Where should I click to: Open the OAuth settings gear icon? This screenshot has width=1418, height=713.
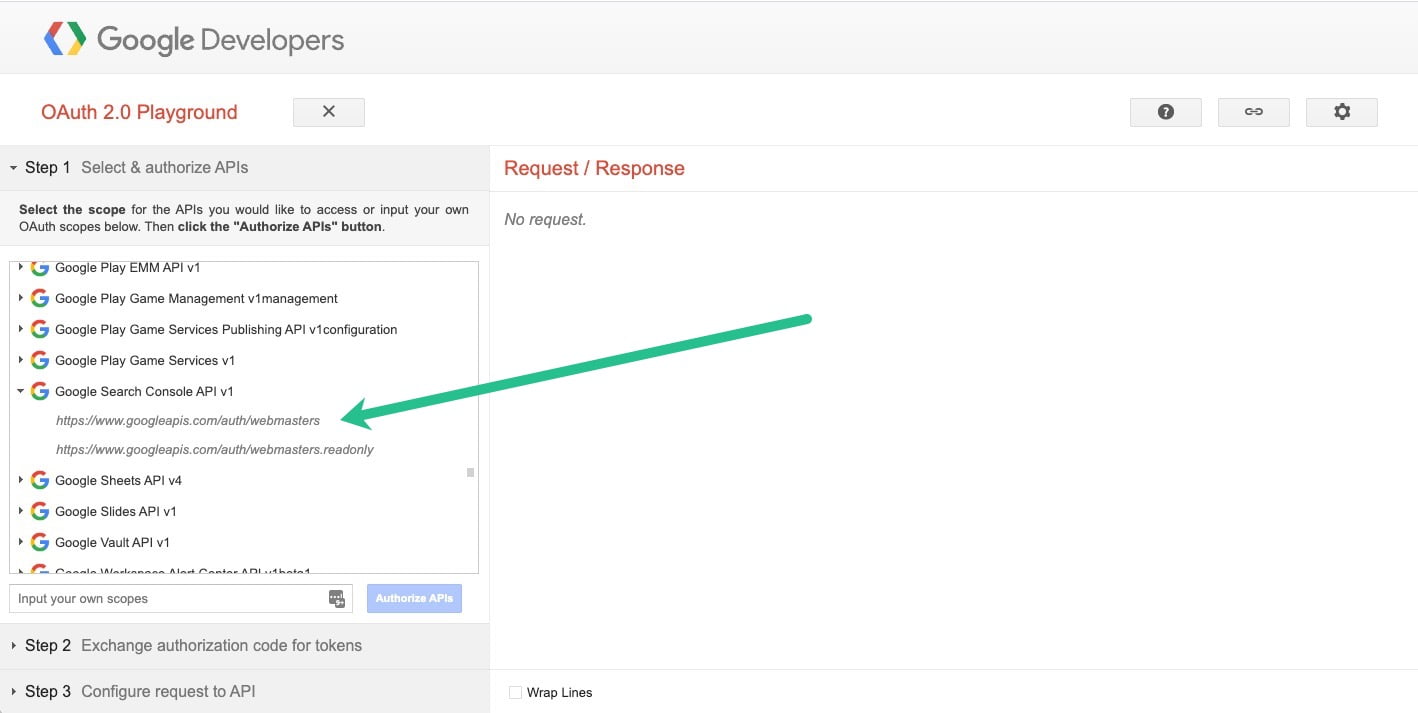click(1341, 111)
